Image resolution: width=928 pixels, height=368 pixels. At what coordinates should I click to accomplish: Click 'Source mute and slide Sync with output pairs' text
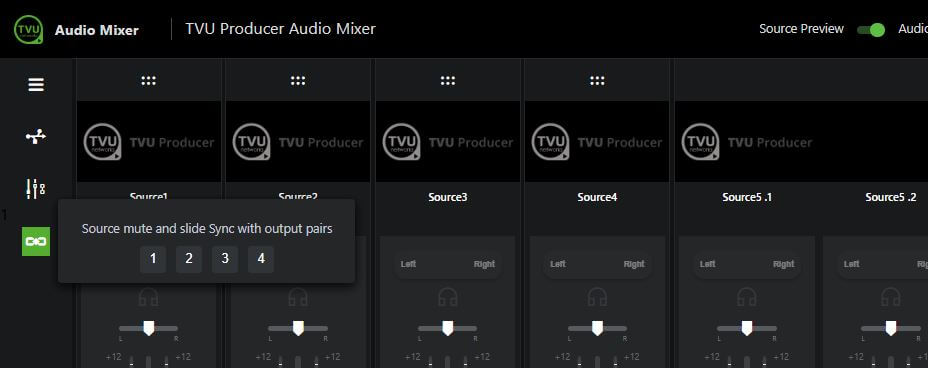(207, 229)
